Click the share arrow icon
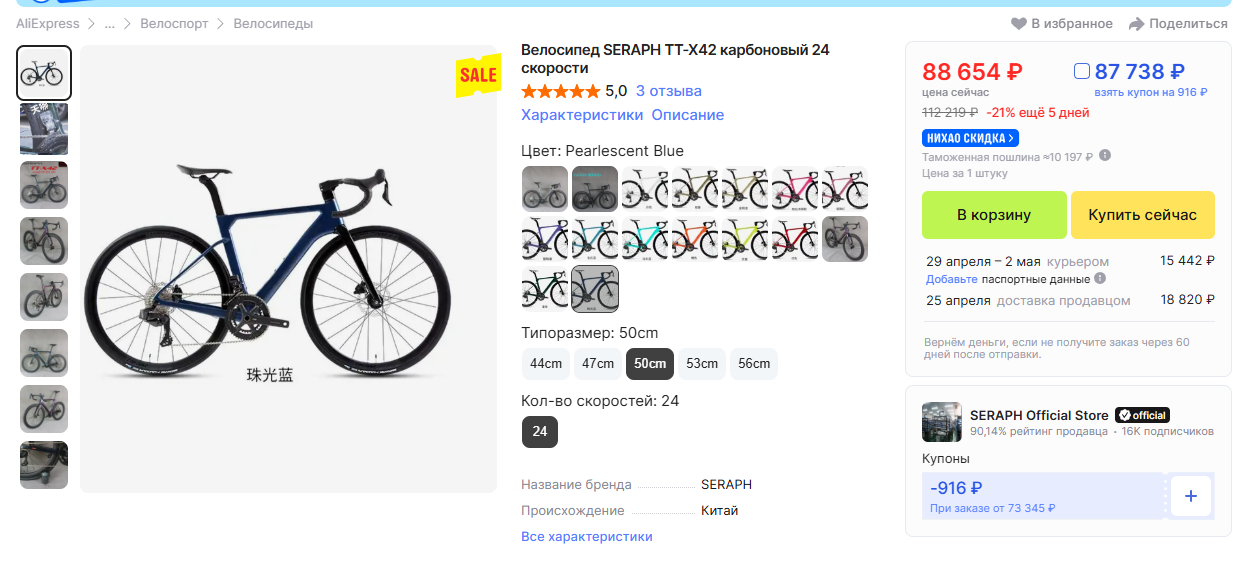Viewport: 1241px width, 569px height. (x=1136, y=24)
